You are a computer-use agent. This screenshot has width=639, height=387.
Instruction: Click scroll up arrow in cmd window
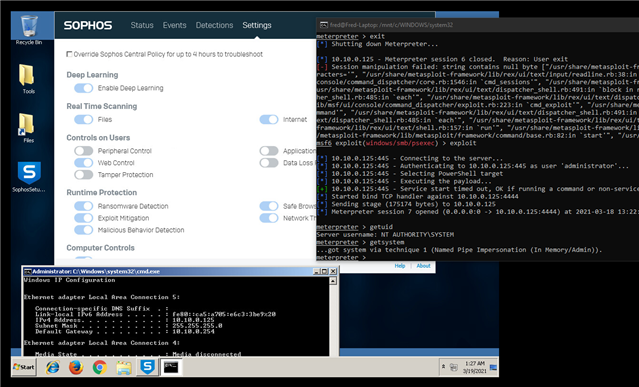coord(333,281)
